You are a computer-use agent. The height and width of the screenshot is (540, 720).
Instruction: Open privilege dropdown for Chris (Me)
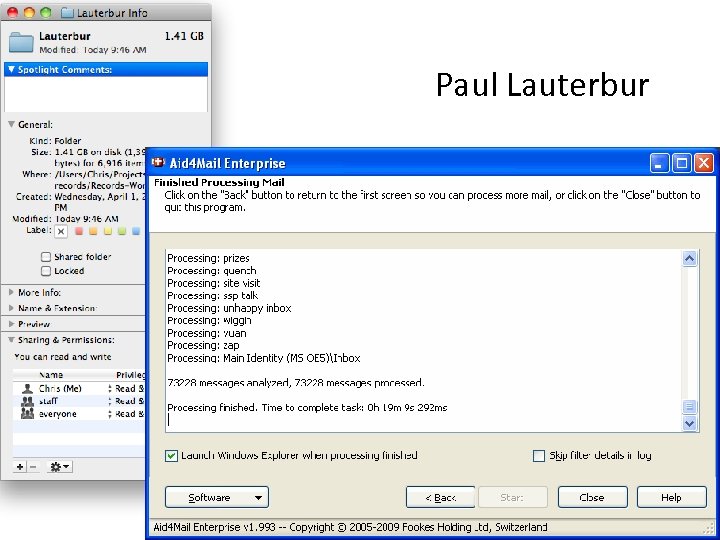point(110,388)
